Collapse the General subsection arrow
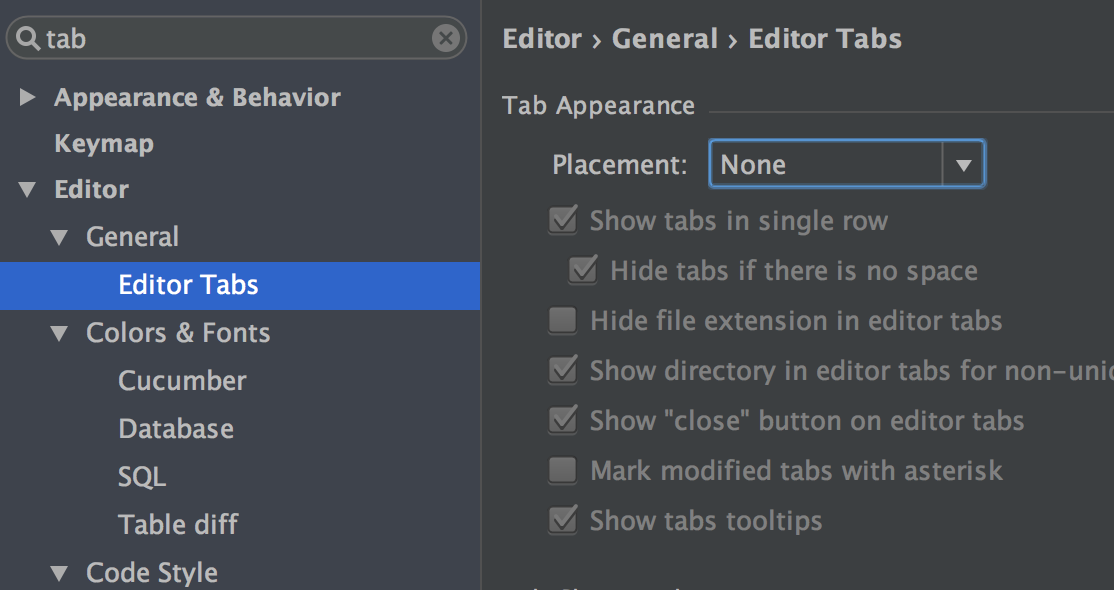Image resolution: width=1114 pixels, height=590 pixels. (x=59, y=237)
